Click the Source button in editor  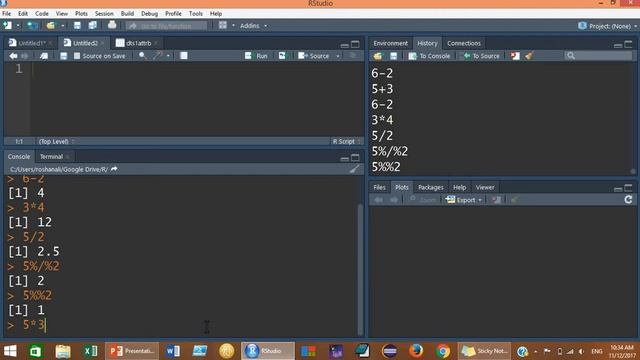pyautogui.click(x=313, y=56)
